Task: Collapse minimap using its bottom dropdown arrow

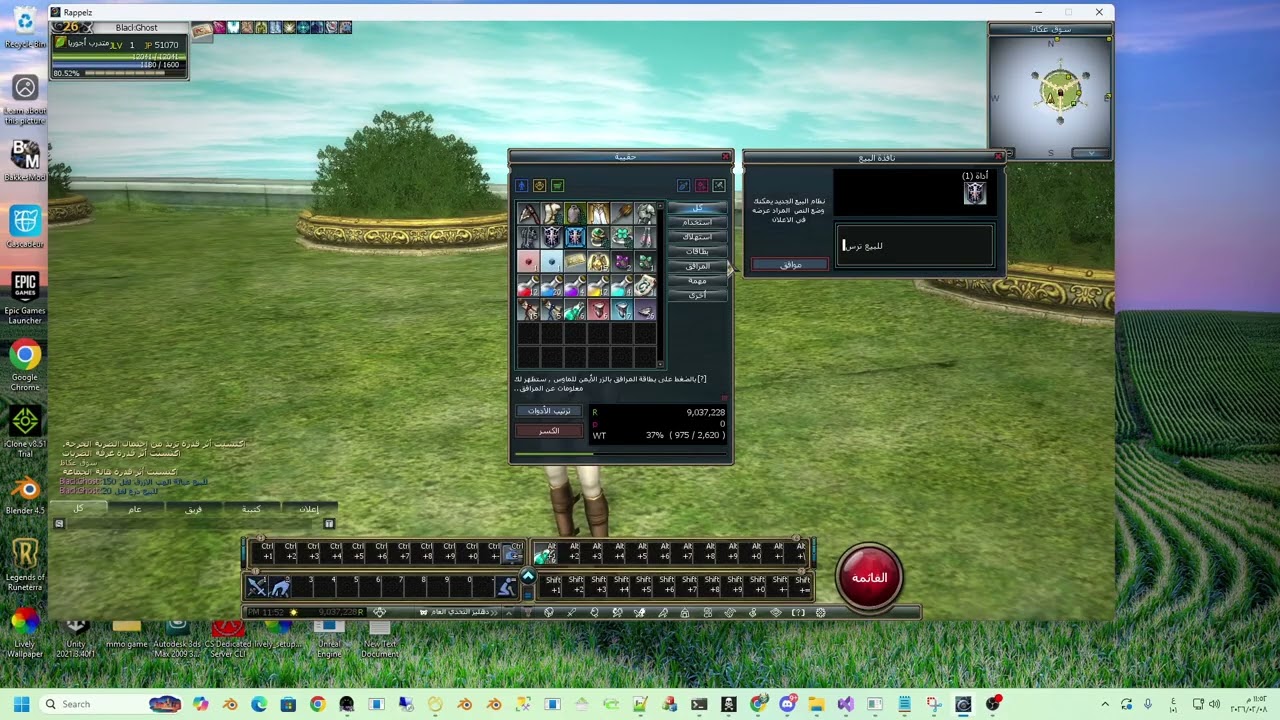Action: tap(1091, 153)
